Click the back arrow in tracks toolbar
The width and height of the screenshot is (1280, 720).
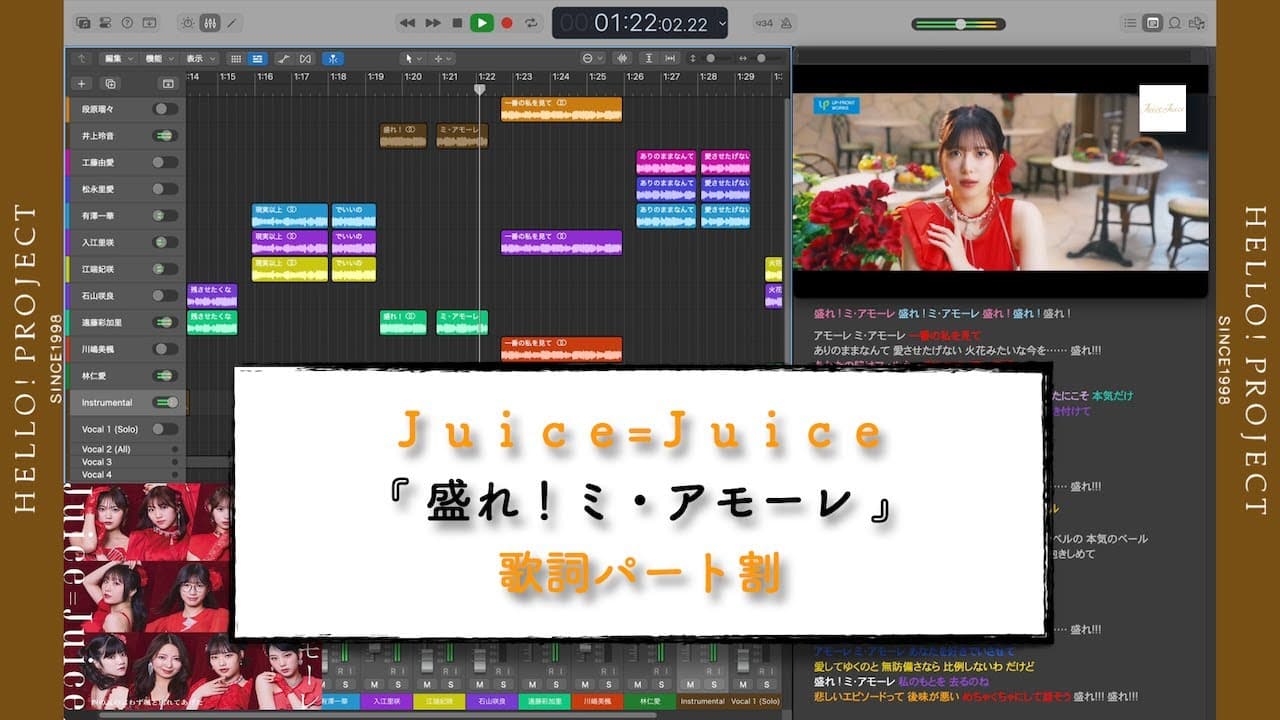[x=81, y=59]
